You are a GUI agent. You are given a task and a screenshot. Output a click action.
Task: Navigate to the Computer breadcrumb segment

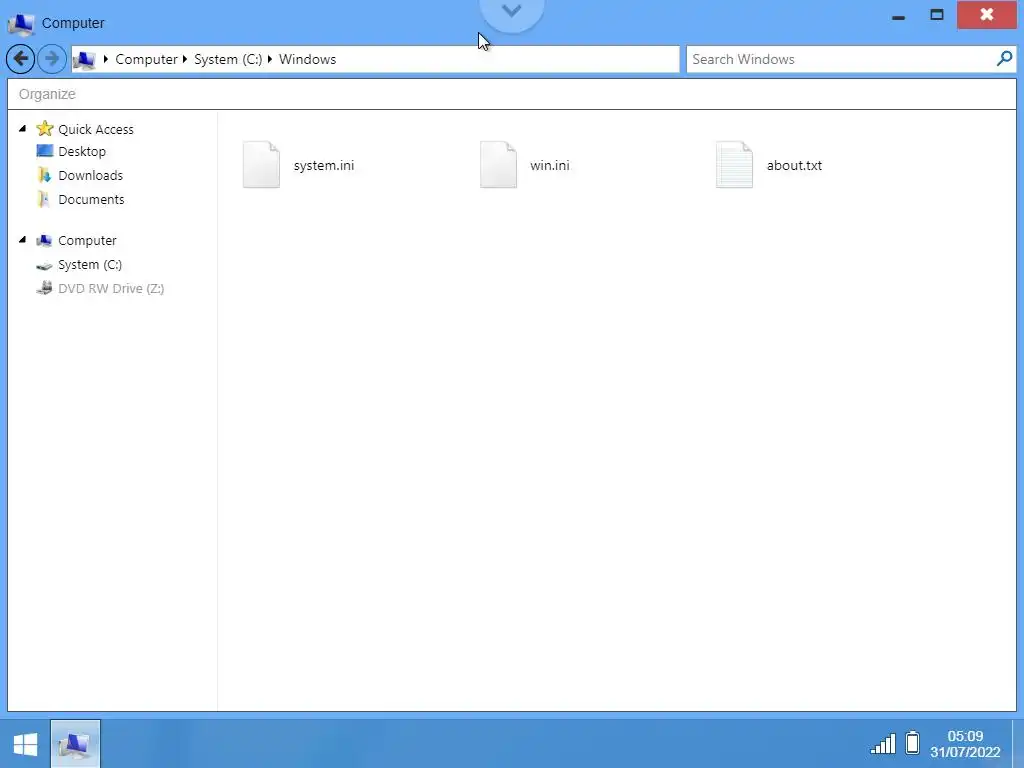tap(146, 59)
